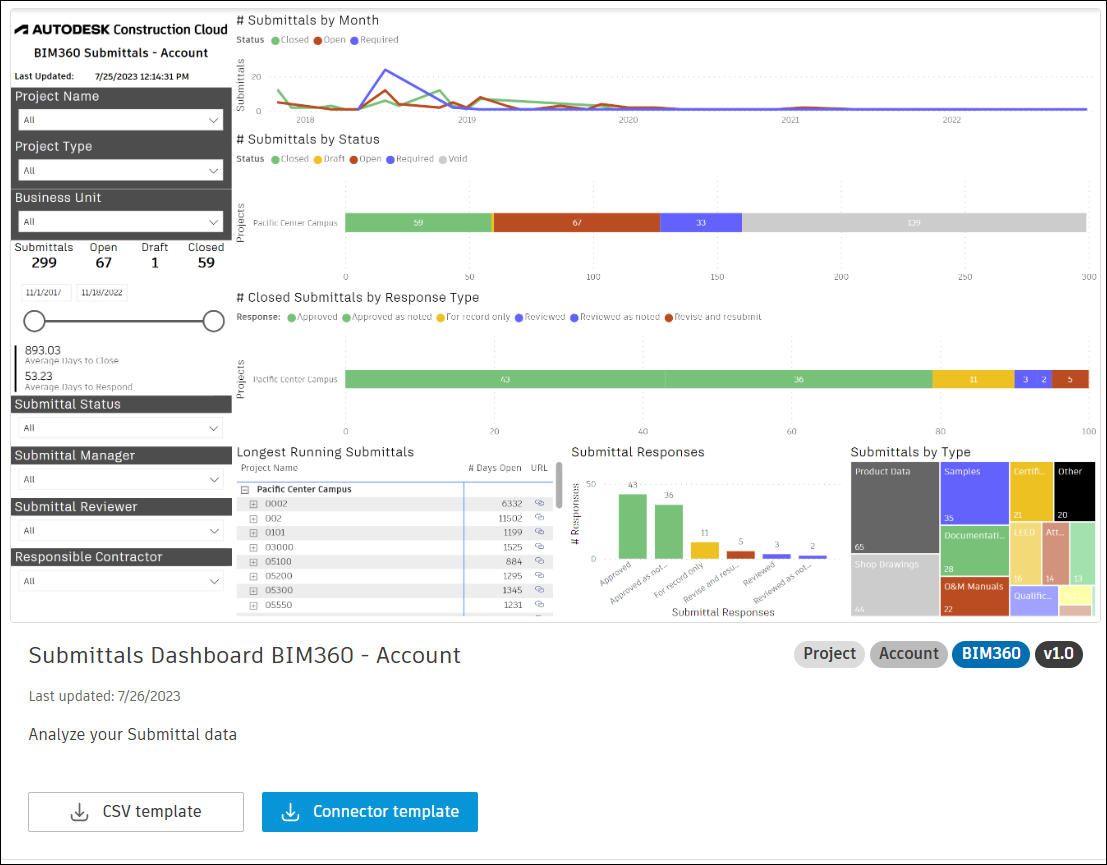Select the Approved bar labeled 43
This screenshot has width=1107, height=865.
pyautogui.click(x=633, y=526)
